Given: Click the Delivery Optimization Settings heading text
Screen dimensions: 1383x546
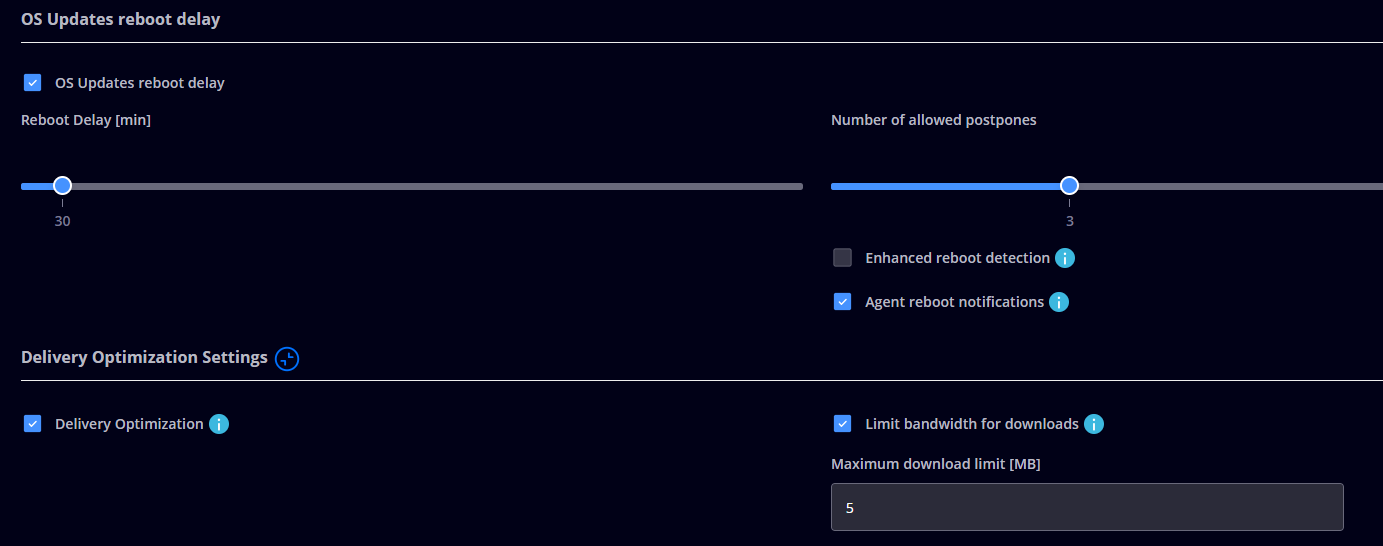Looking at the screenshot, I should coord(144,357).
